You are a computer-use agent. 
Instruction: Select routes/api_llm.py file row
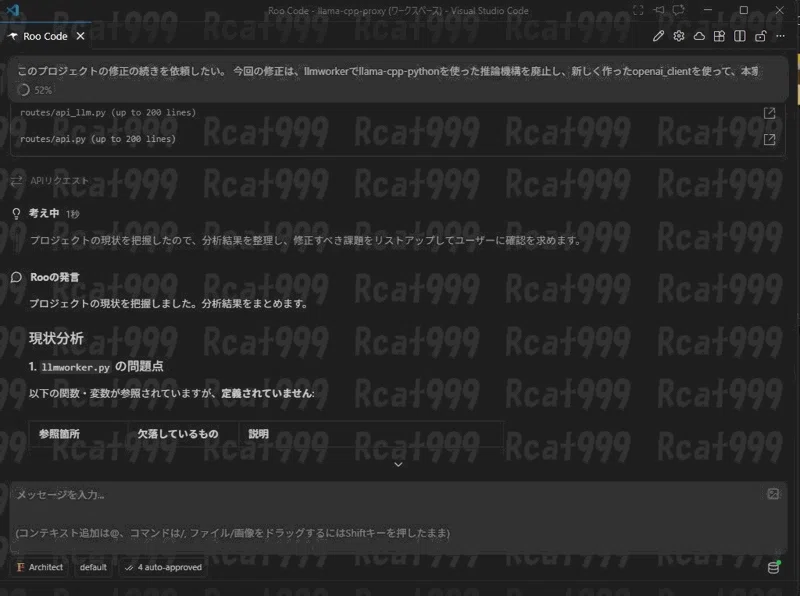tap(397, 113)
